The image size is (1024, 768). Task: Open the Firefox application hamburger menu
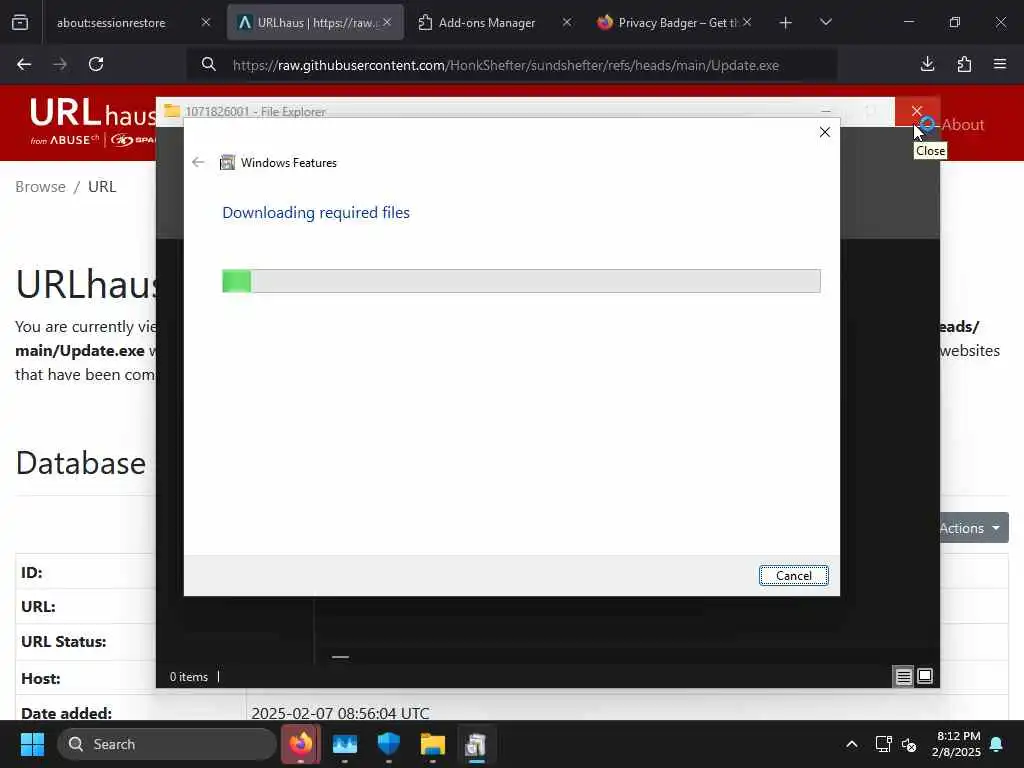(x=1000, y=64)
